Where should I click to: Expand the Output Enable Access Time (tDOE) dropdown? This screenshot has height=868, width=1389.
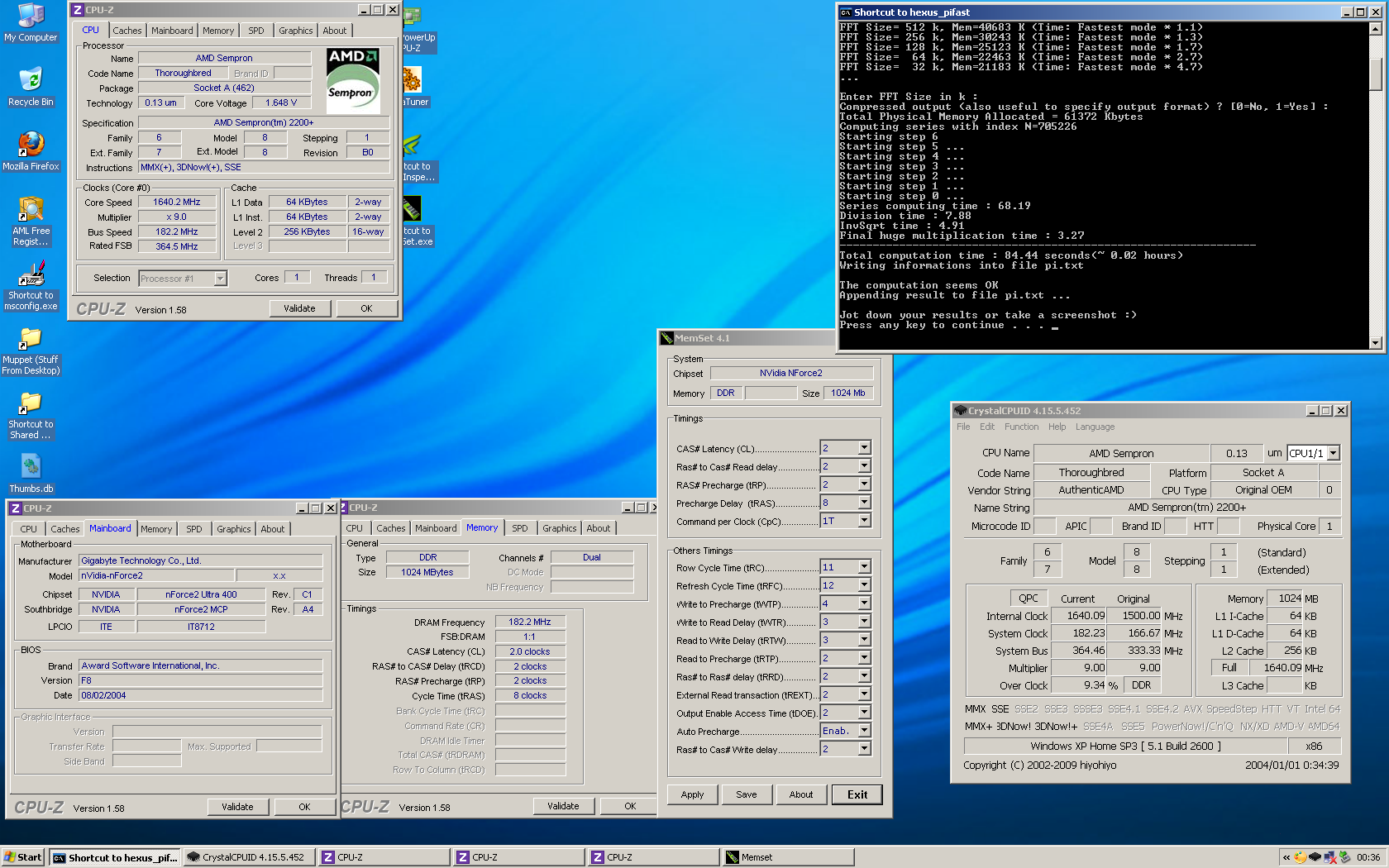click(x=864, y=713)
